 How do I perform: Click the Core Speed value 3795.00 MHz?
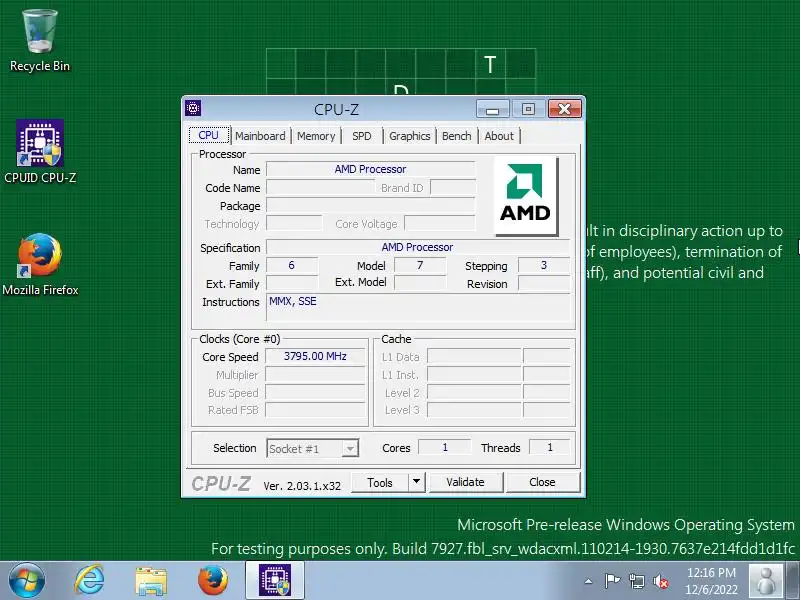[x=316, y=356]
